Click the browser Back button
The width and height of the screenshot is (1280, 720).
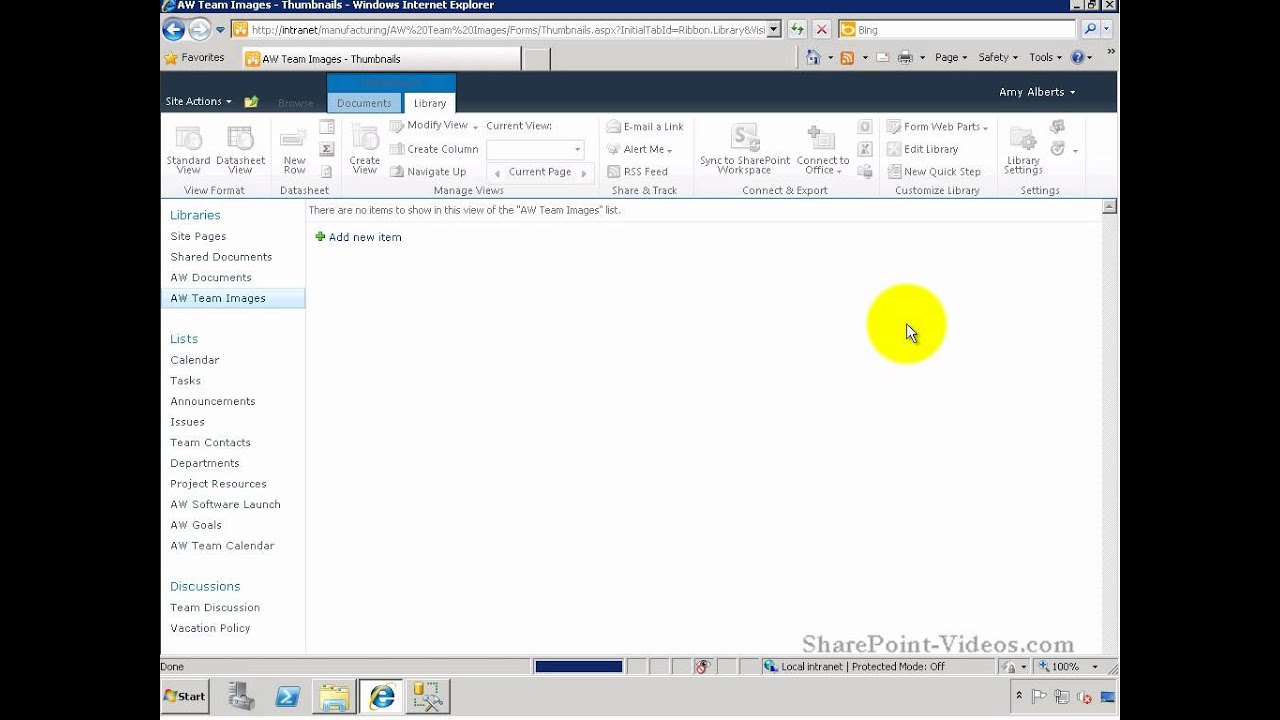174,29
